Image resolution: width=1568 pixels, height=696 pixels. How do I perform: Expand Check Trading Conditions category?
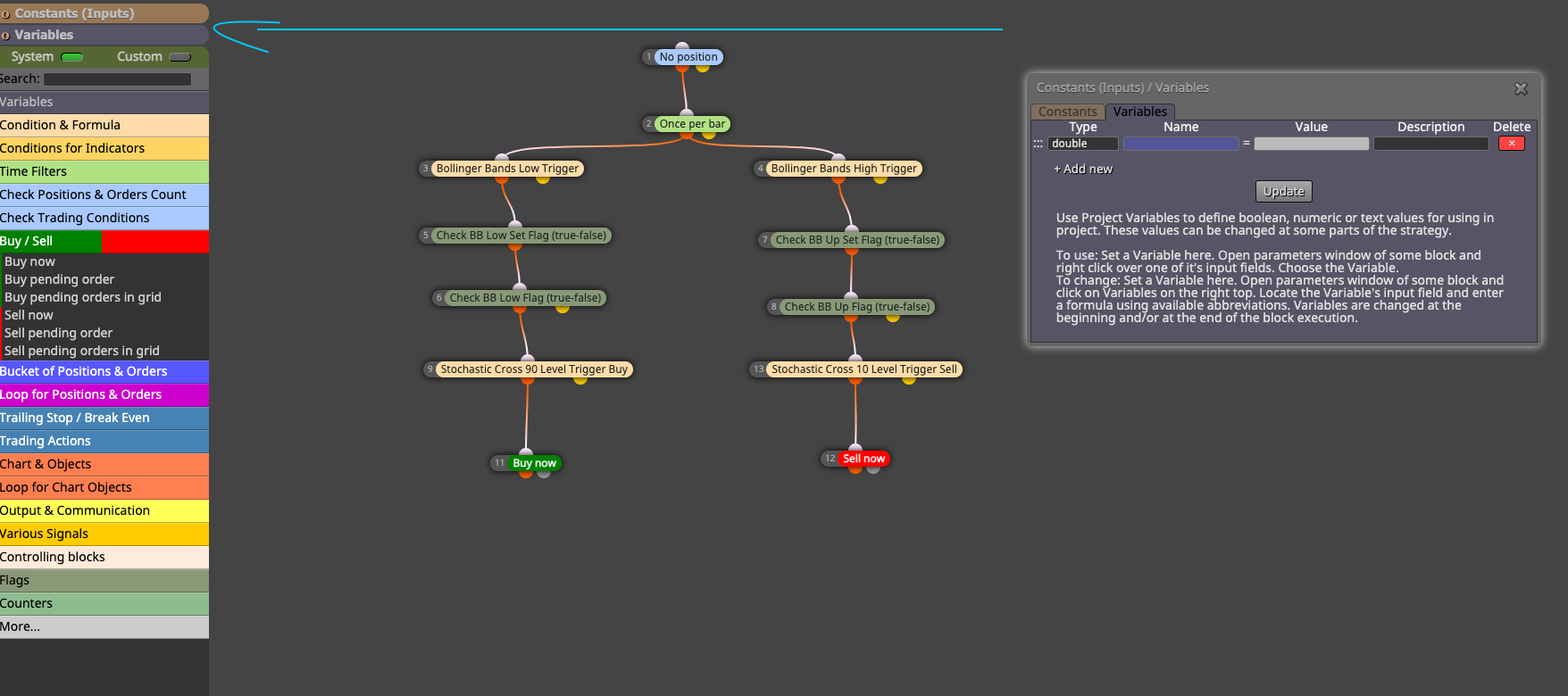coord(104,218)
